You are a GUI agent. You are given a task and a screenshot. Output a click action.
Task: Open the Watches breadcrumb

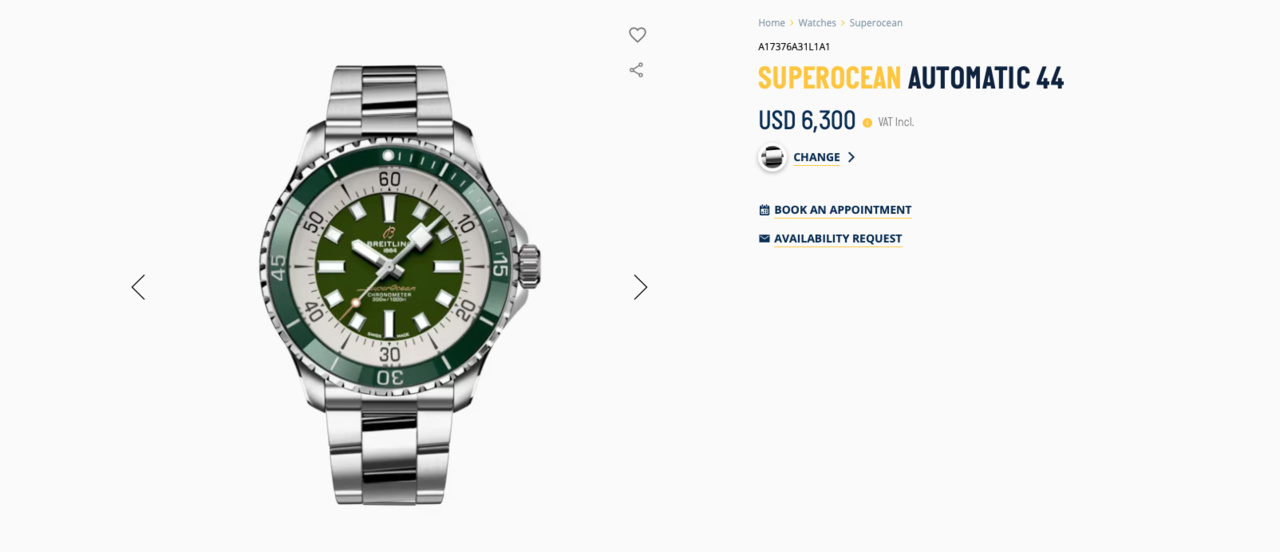pyautogui.click(x=817, y=23)
